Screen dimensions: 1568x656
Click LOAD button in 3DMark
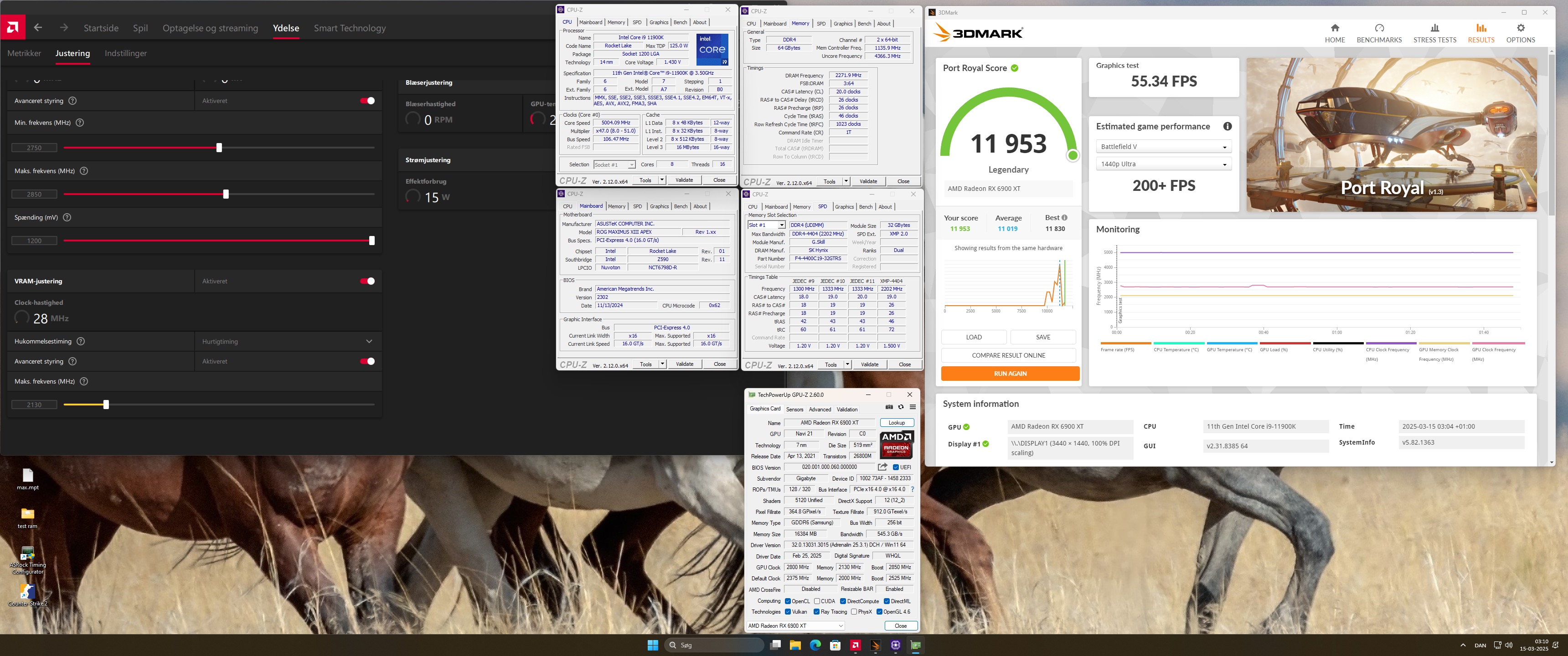click(973, 337)
